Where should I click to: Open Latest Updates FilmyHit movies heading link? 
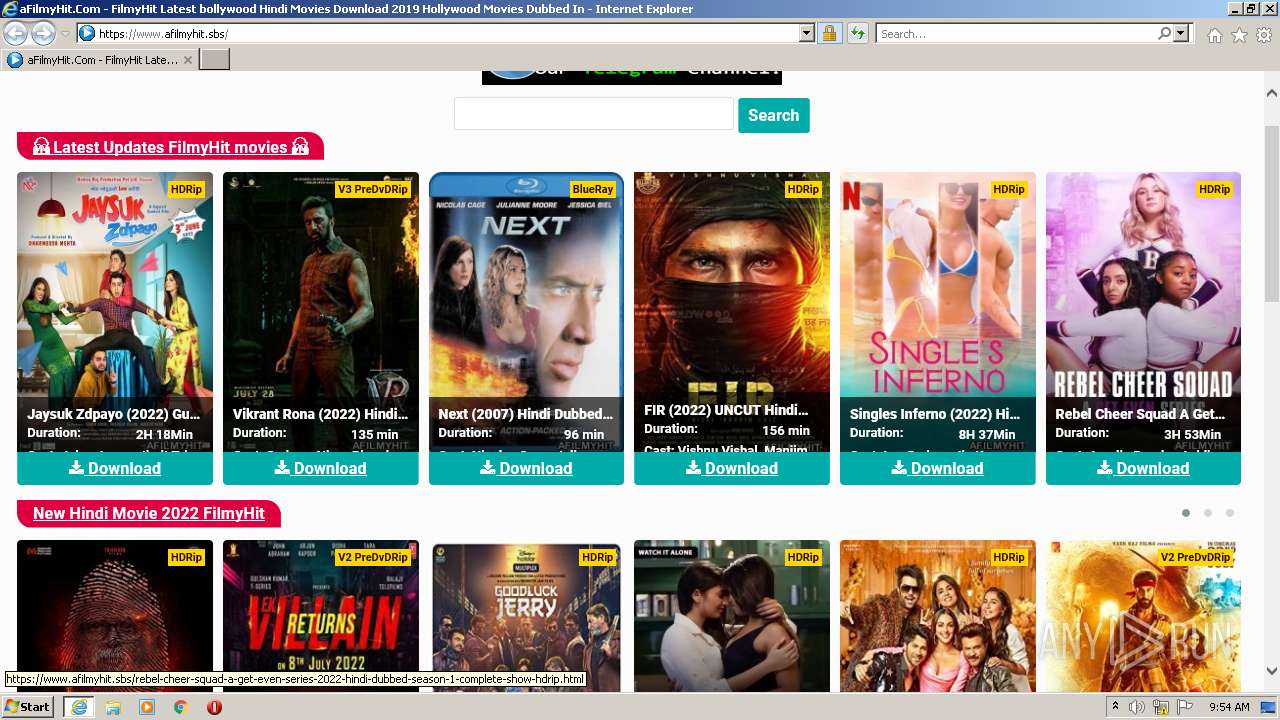tap(170, 147)
